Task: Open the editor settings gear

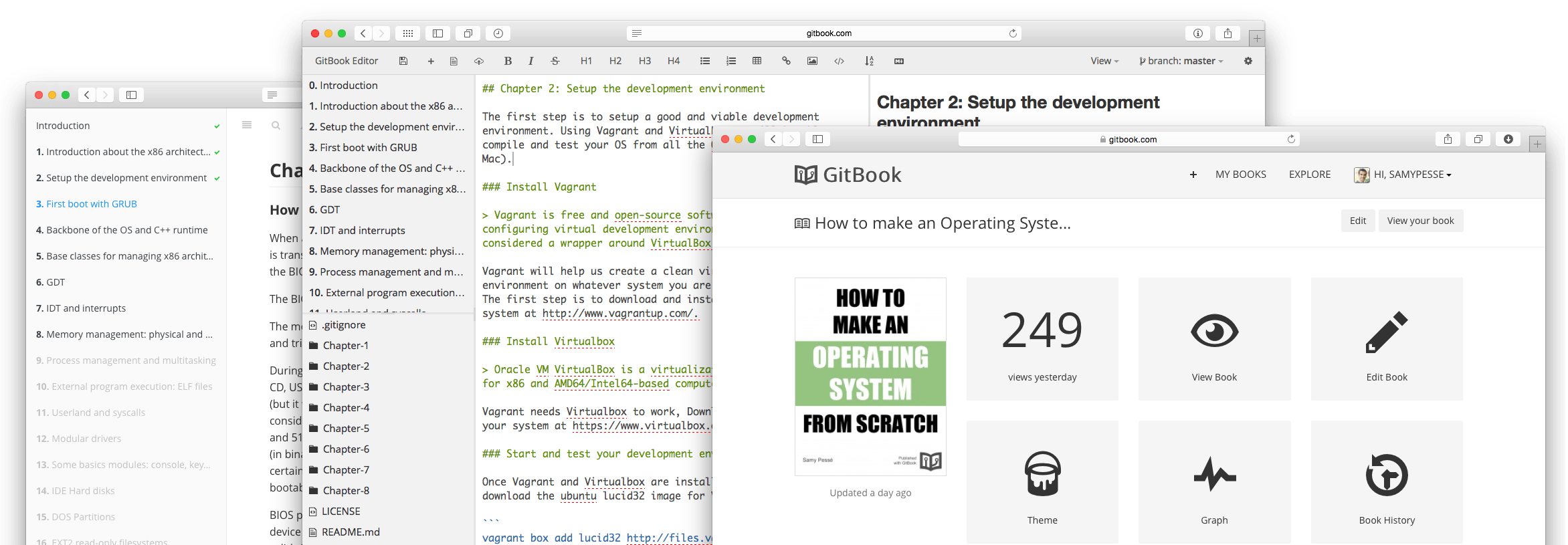Action: pyautogui.click(x=1248, y=61)
